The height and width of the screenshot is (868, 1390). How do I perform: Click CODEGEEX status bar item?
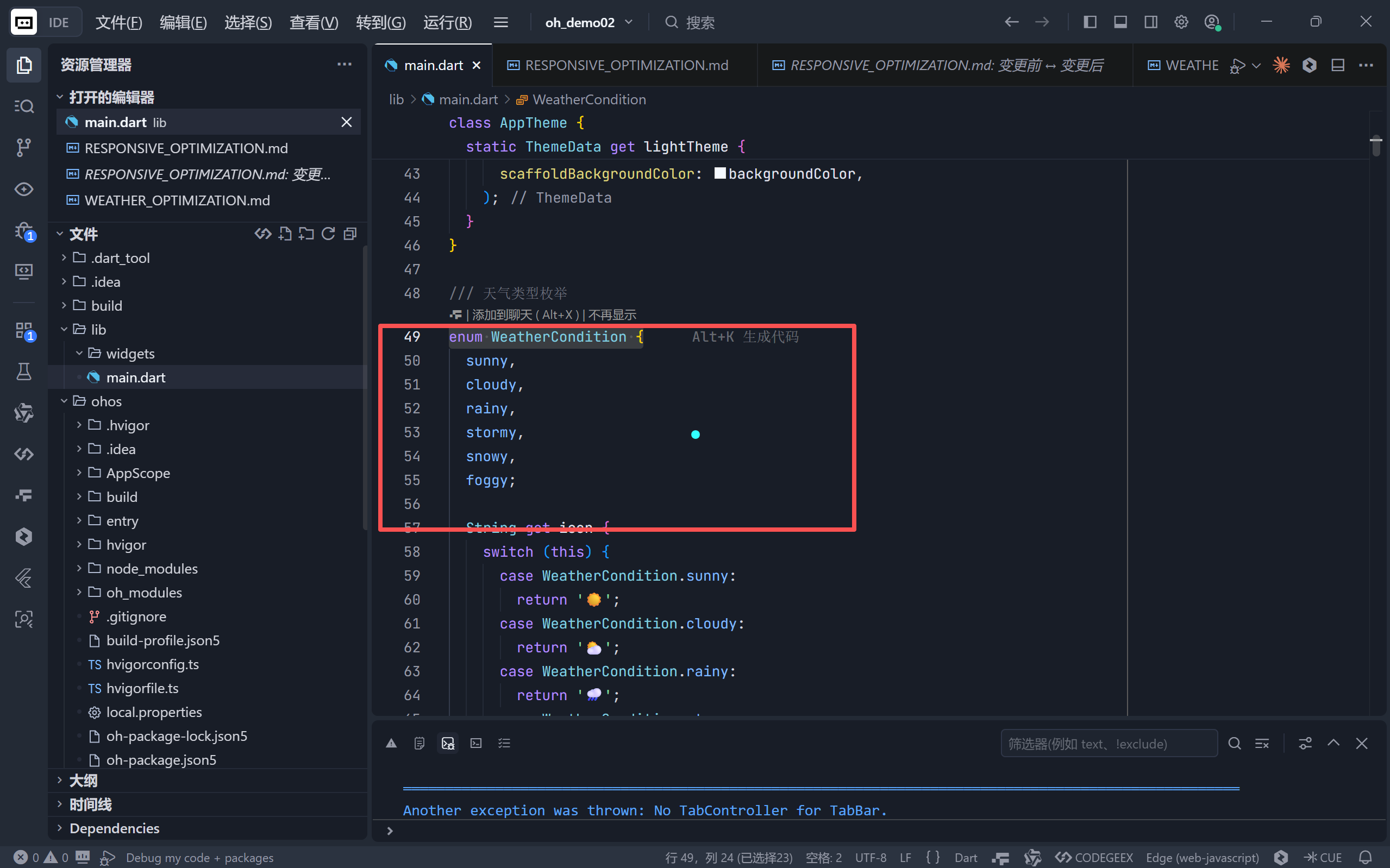pyautogui.click(x=1094, y=857)
